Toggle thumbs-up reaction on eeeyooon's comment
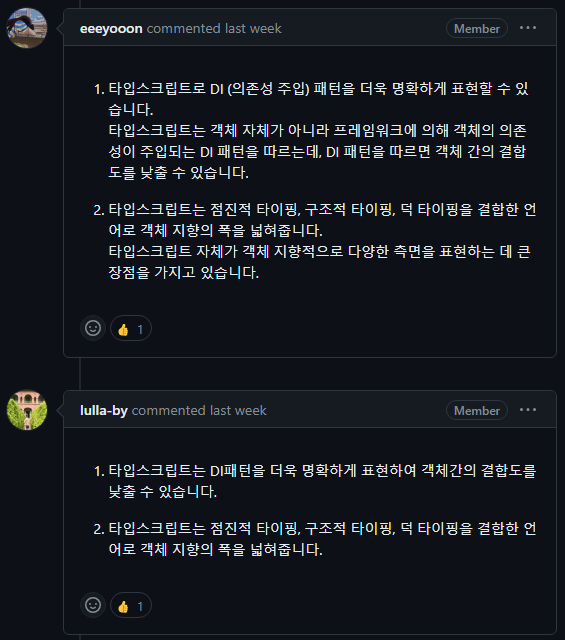The image size is (565, 640). point(131,328)
